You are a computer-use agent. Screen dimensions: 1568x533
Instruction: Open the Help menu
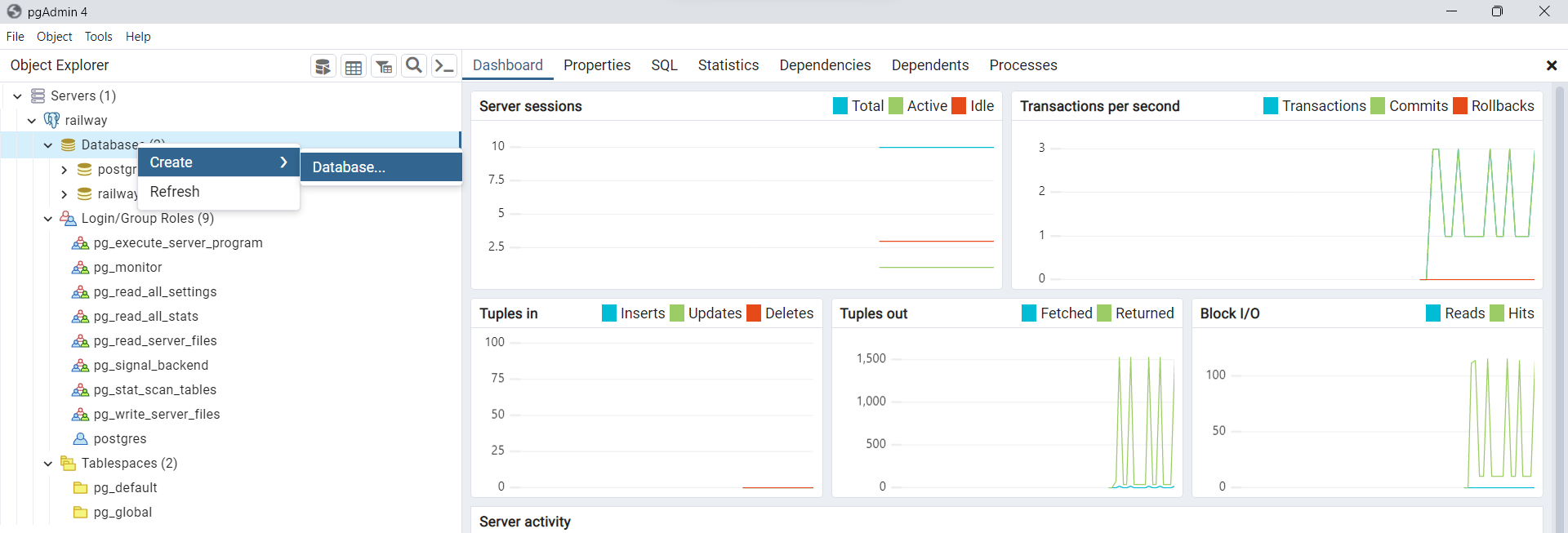[138, 37]
